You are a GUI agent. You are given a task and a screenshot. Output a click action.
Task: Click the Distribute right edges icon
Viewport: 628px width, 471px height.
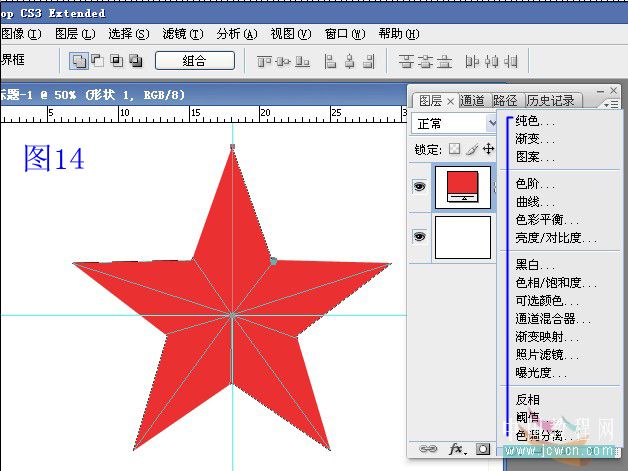coord(511,62)
